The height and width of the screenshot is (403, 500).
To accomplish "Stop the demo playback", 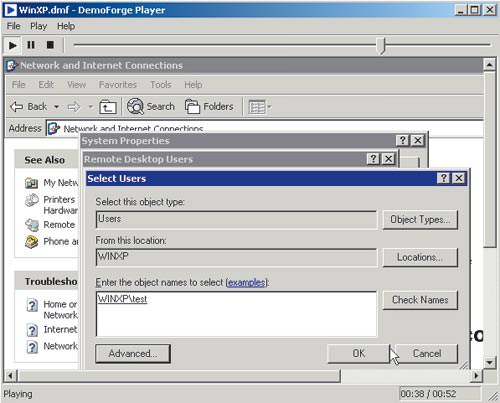I will [x=50, y=45].
